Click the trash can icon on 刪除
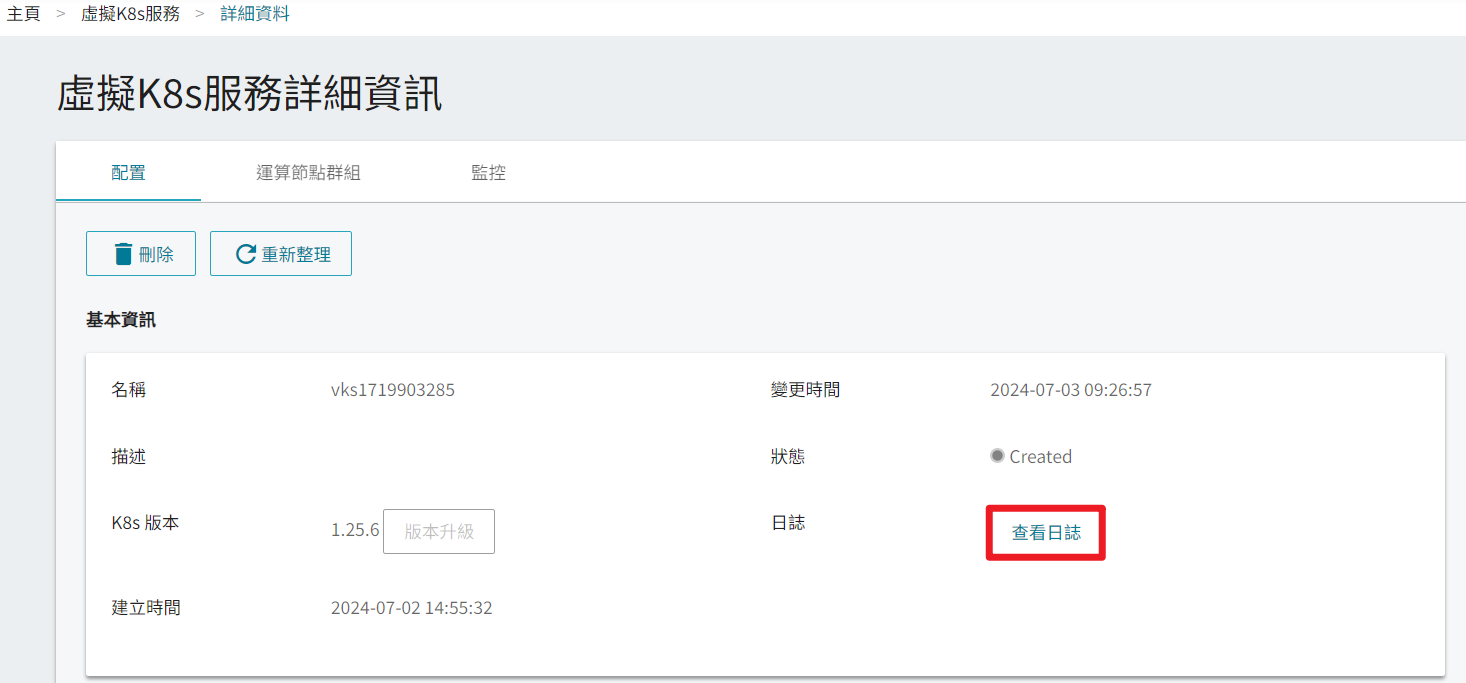Image resolution: width=1466 pixels, height=683 pixels. point(123,254)
